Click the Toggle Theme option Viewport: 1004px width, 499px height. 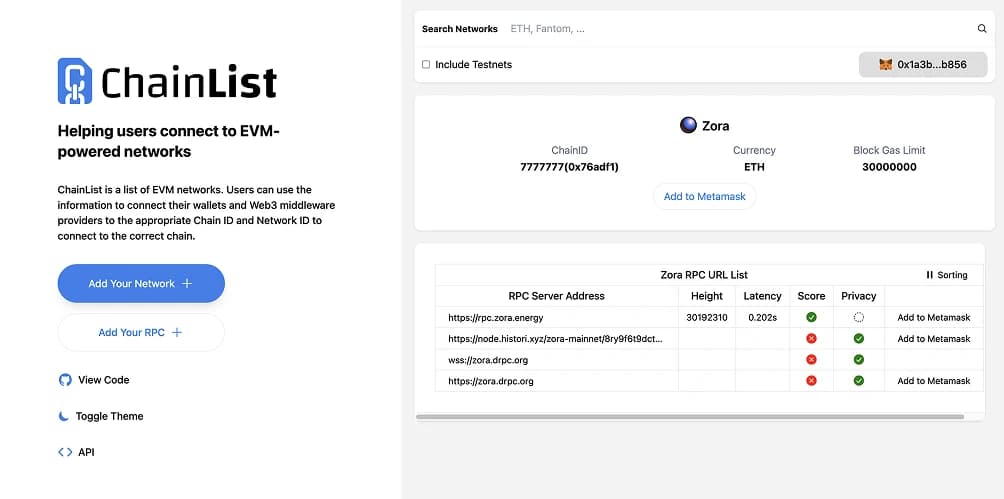tap(101, 416)
